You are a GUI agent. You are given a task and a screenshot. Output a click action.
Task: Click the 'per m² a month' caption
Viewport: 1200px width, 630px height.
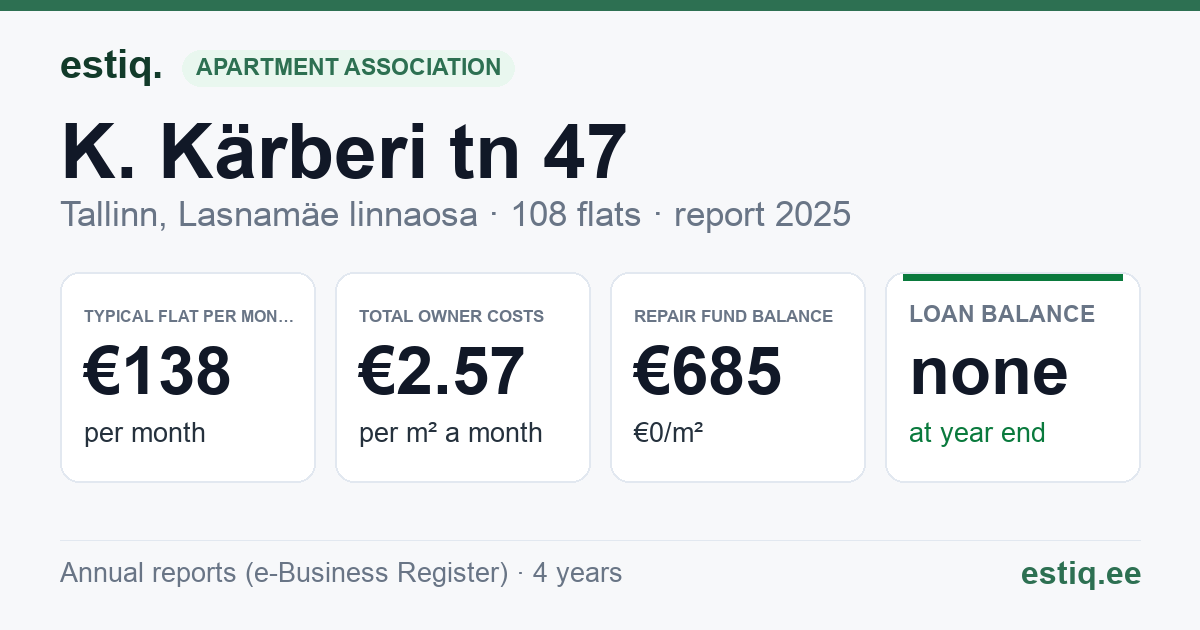coord(451,433)
